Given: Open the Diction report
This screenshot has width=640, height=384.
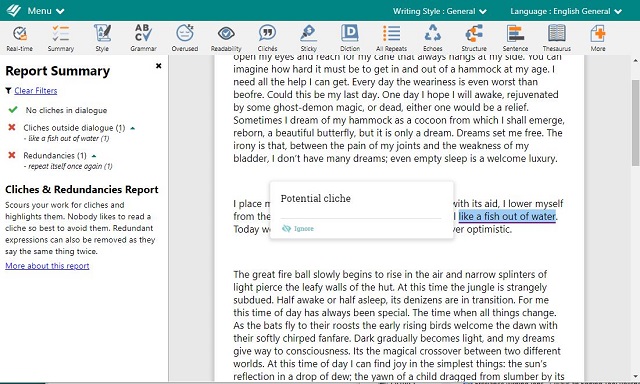Looking at the screenshot, I should [350, 38].
